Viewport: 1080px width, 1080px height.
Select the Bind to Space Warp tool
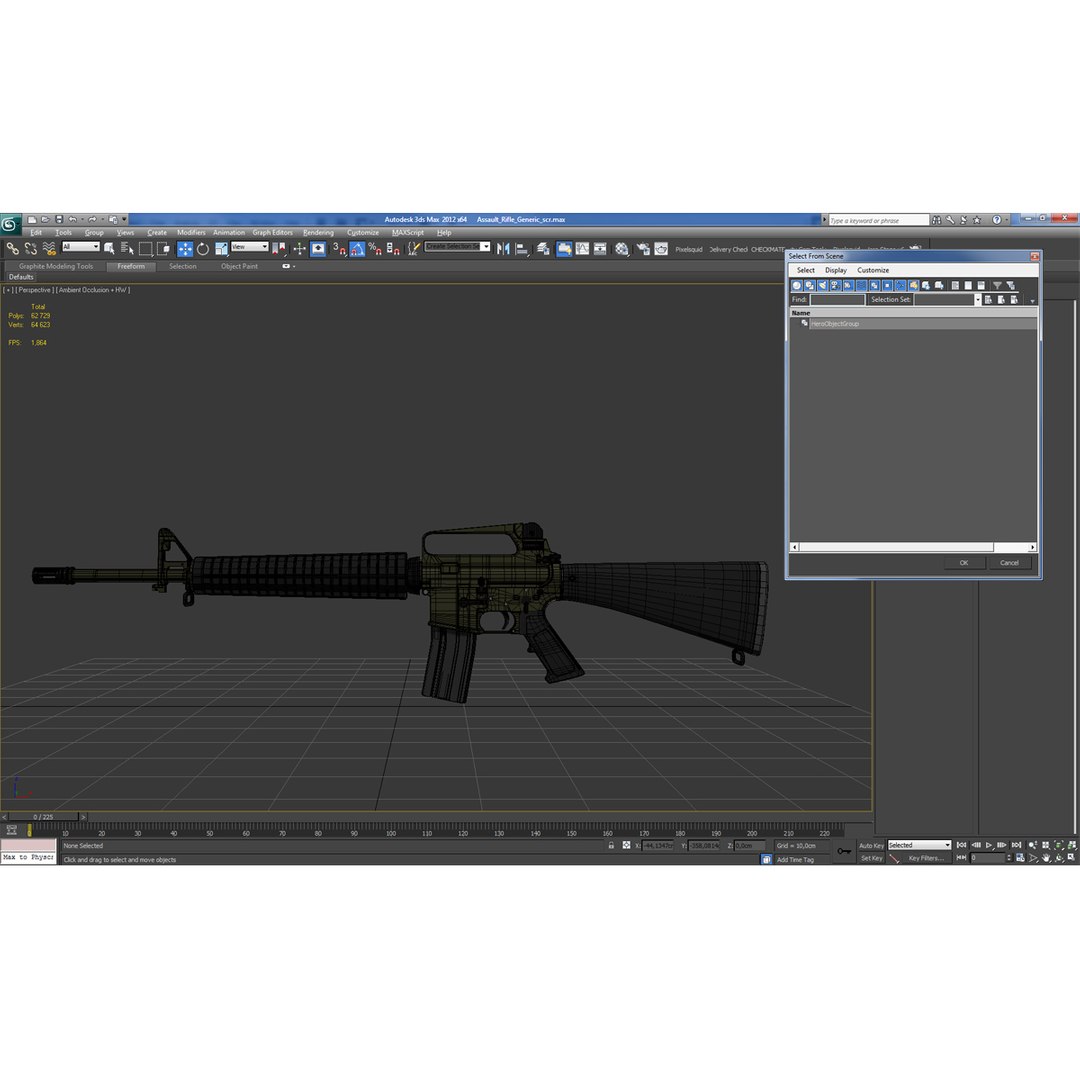(49, 249)
